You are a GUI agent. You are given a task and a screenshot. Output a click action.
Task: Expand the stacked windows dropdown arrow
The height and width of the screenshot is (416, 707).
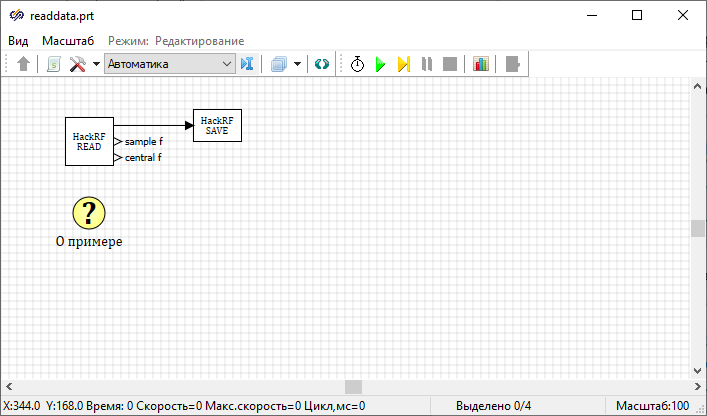coord(297,64)
